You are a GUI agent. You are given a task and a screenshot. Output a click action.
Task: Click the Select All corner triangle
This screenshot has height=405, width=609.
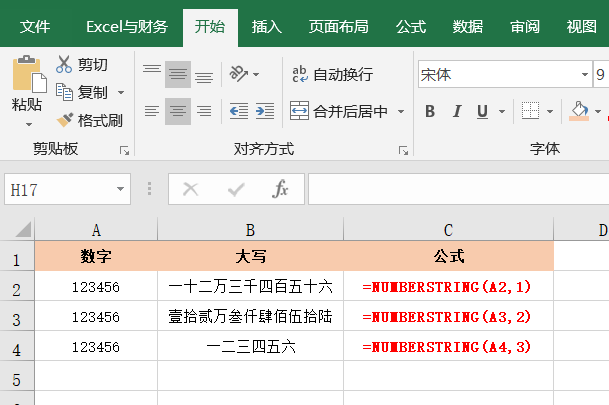tap(23, 229)
